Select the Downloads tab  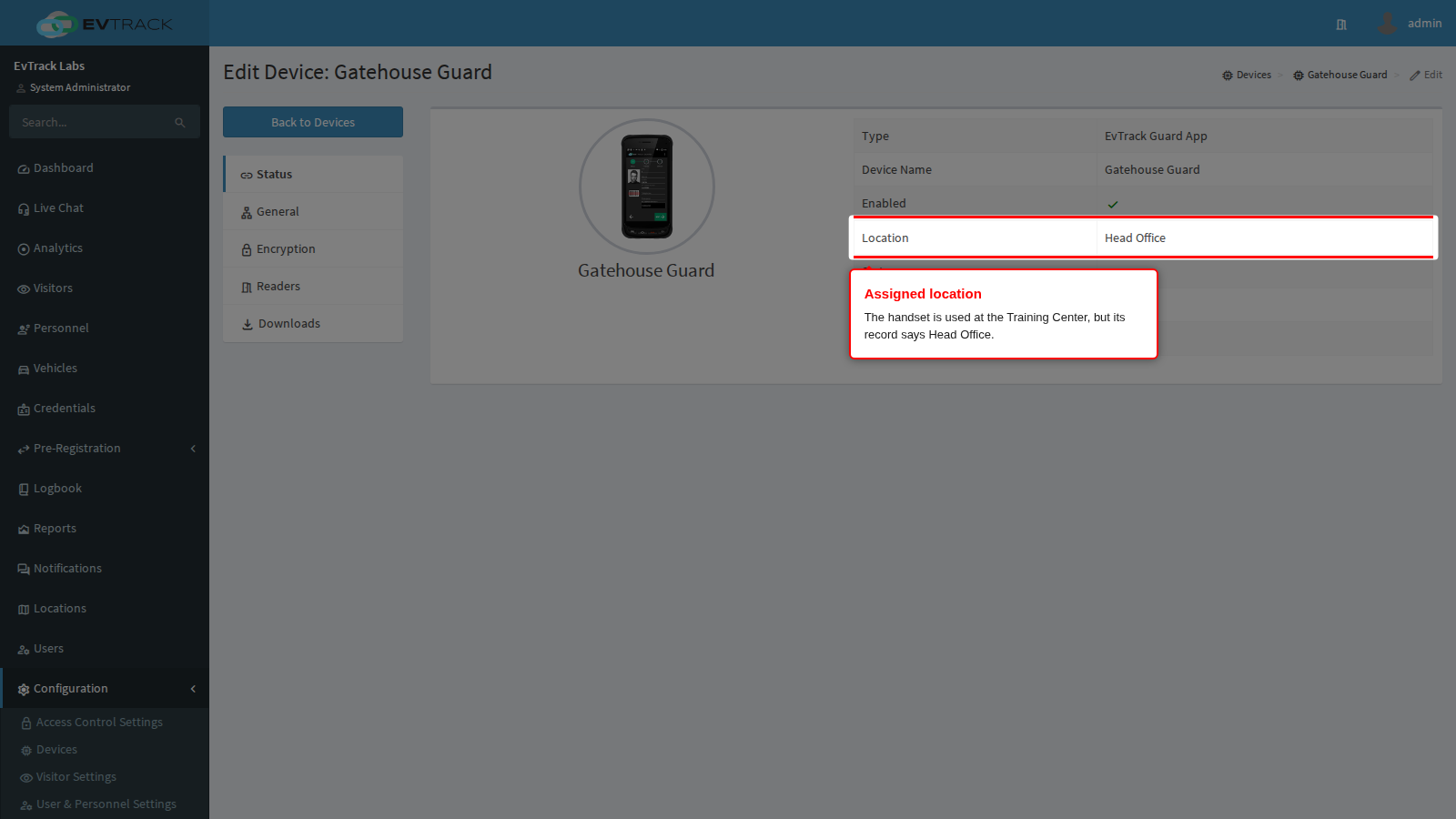(313, 324)
